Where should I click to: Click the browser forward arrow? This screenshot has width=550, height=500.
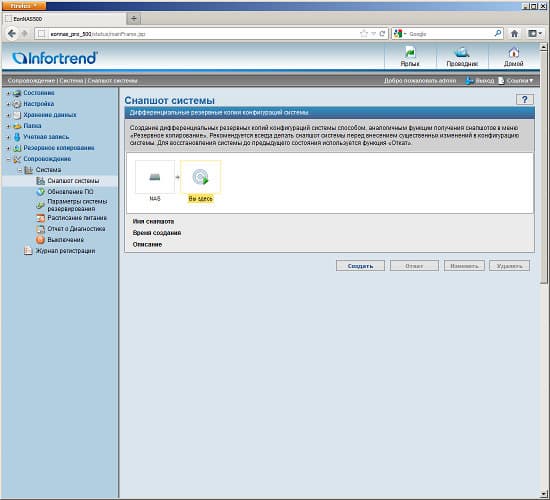[x=25, y=34]
